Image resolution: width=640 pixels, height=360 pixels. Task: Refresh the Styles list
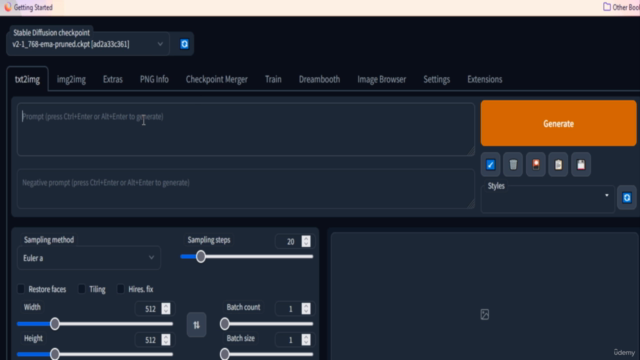627,198
